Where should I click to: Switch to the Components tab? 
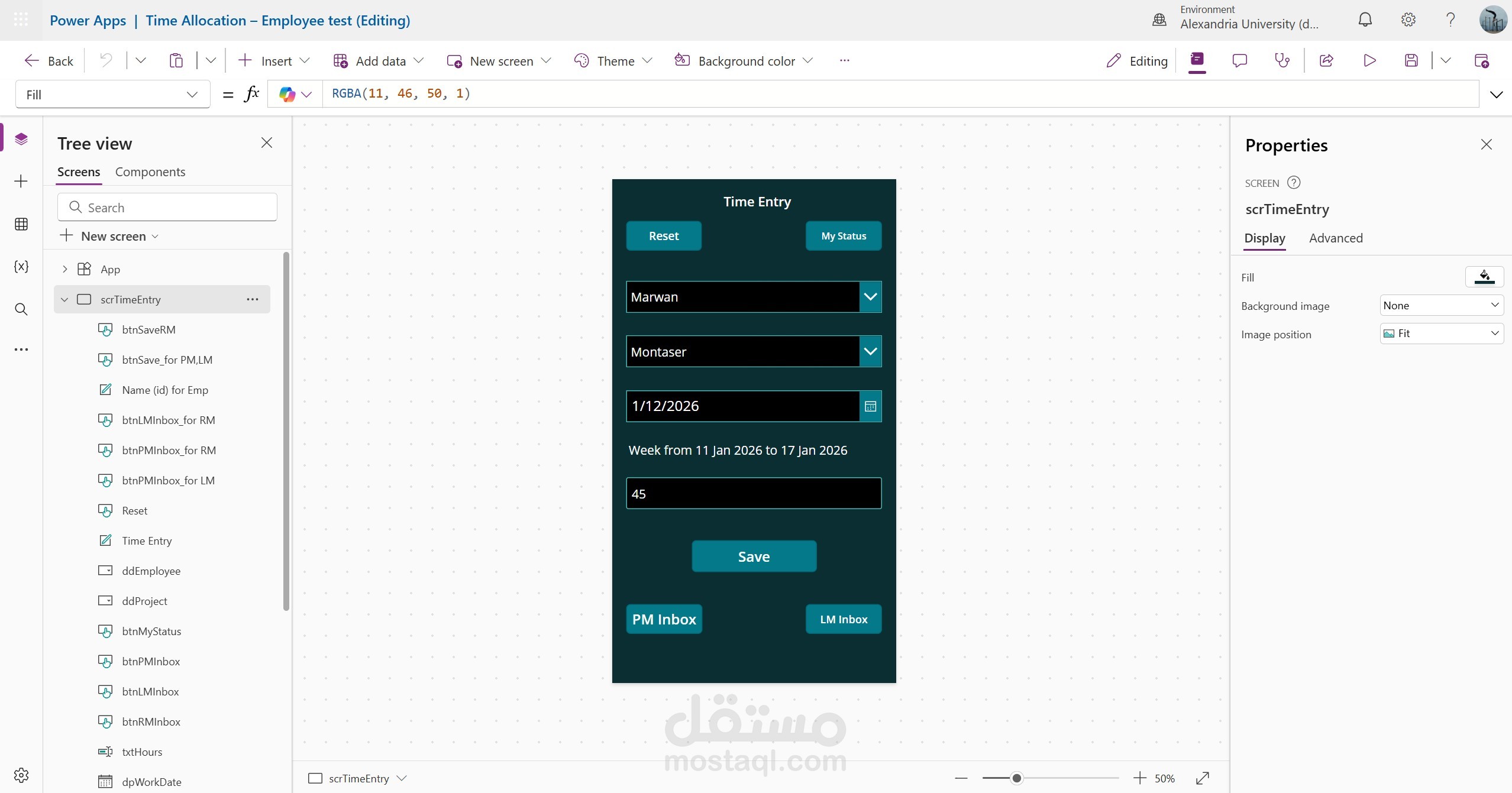[150, 172]
